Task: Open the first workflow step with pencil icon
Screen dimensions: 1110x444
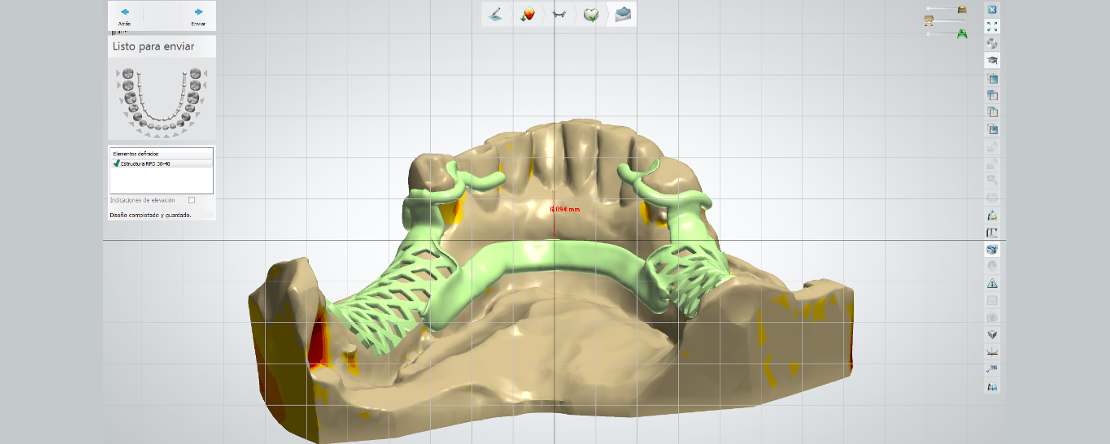Action: [x=494, y=14]
